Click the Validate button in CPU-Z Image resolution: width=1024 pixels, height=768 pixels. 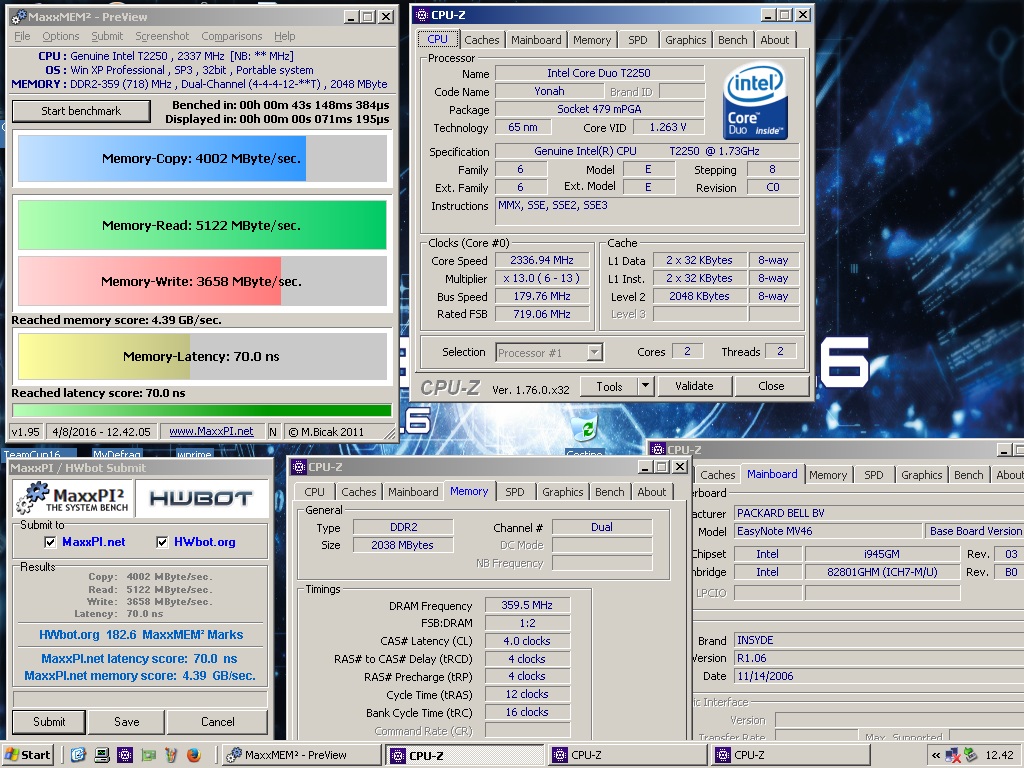click(694, 386)
